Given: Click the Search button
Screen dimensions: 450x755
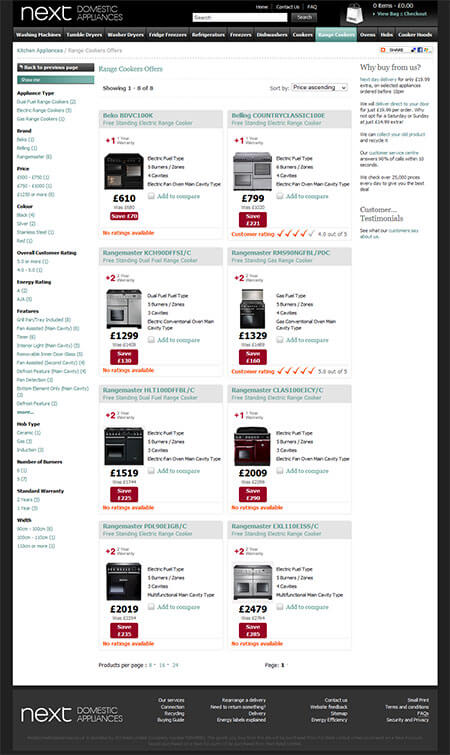Looking at the screenshot, I should coord(304,17).
